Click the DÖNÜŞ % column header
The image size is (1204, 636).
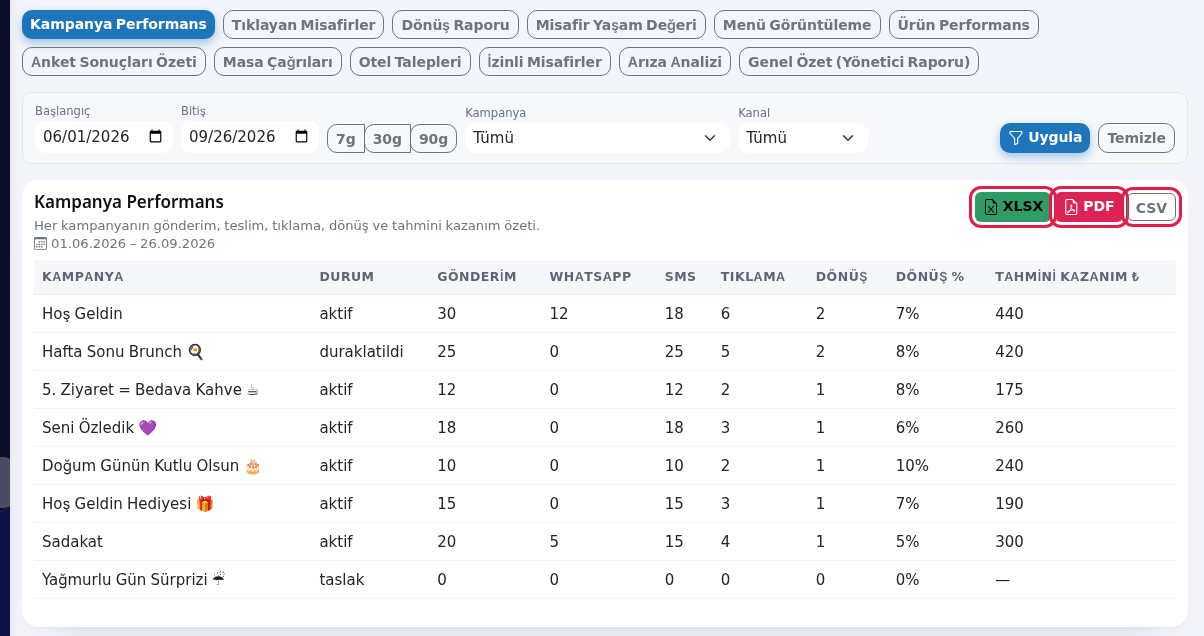tap(930, 277)
